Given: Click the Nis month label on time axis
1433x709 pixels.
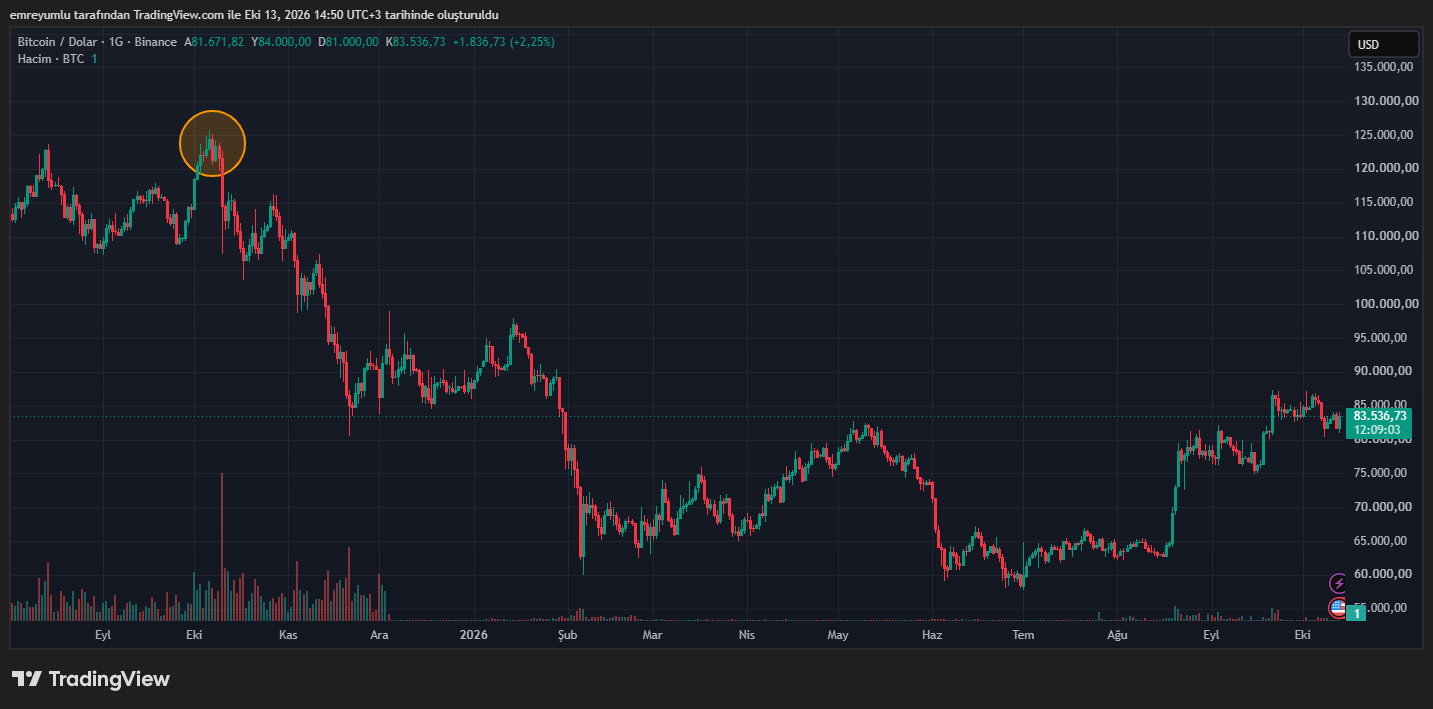Looking at the screenshot, I should 746,635.
